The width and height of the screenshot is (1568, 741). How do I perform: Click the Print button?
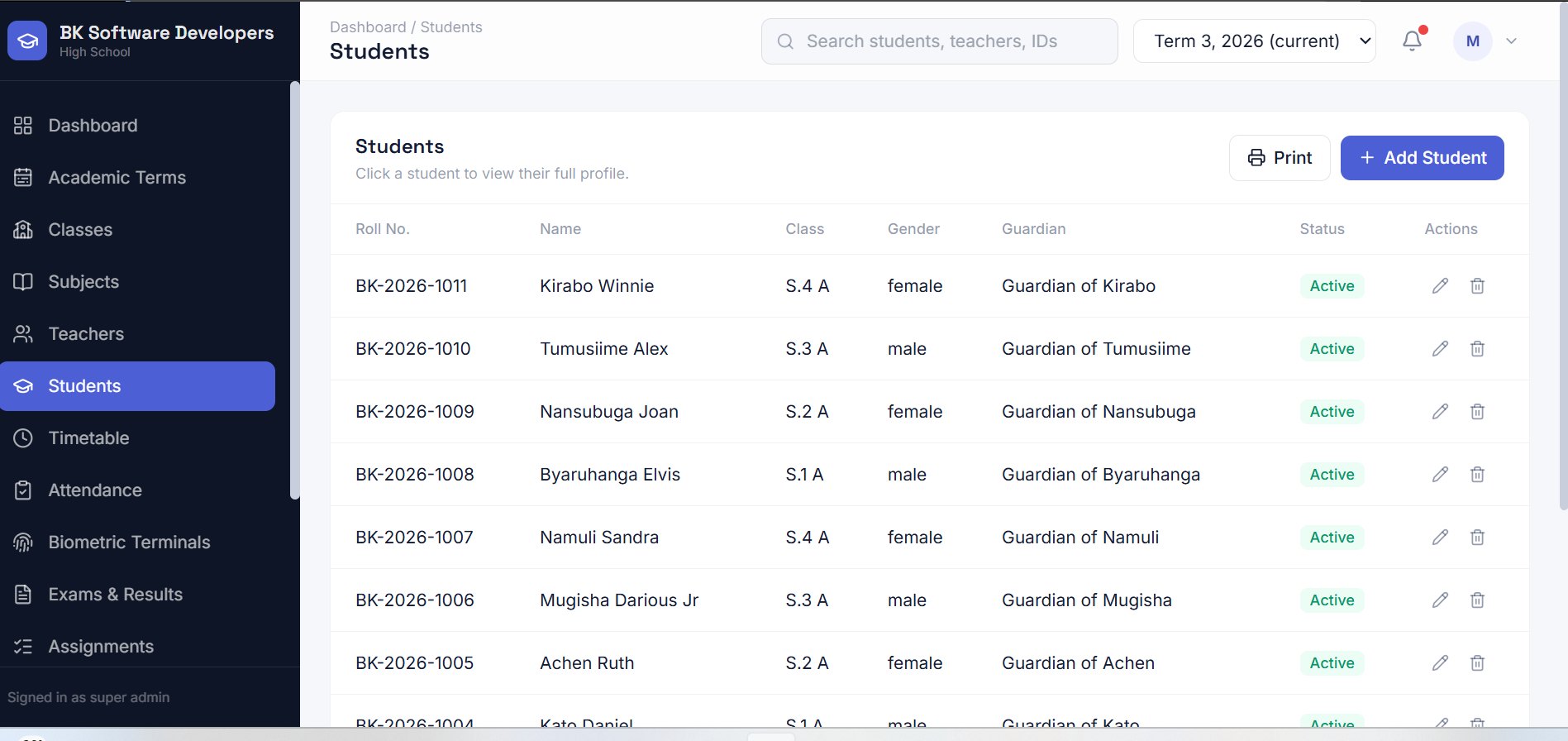(x=1280, y=158)
